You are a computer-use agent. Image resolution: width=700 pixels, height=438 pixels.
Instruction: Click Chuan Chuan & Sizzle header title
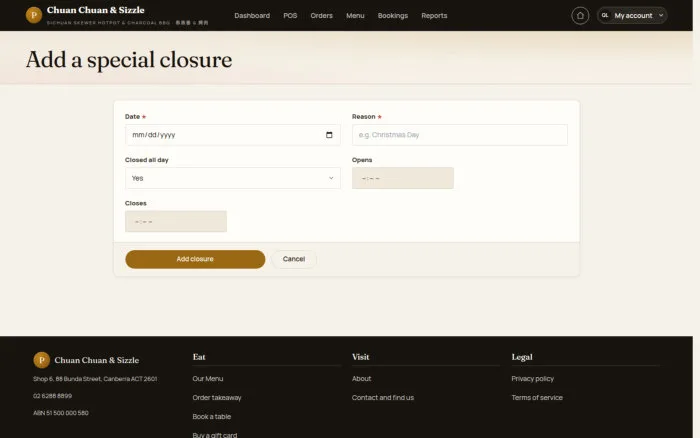pos(96,10)
